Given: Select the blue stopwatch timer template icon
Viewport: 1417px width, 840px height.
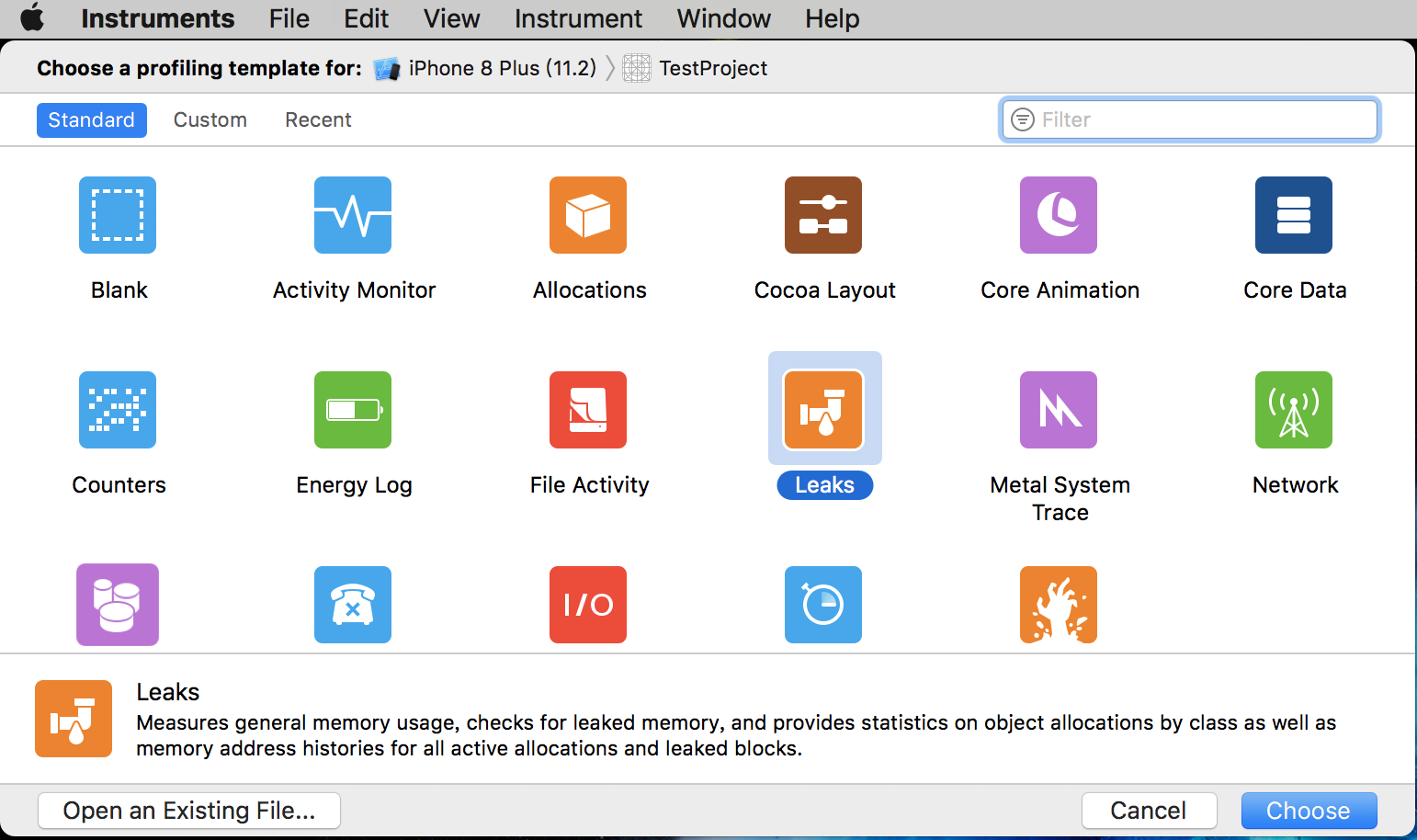Looking at the screenshot, I should coord(823,605).
